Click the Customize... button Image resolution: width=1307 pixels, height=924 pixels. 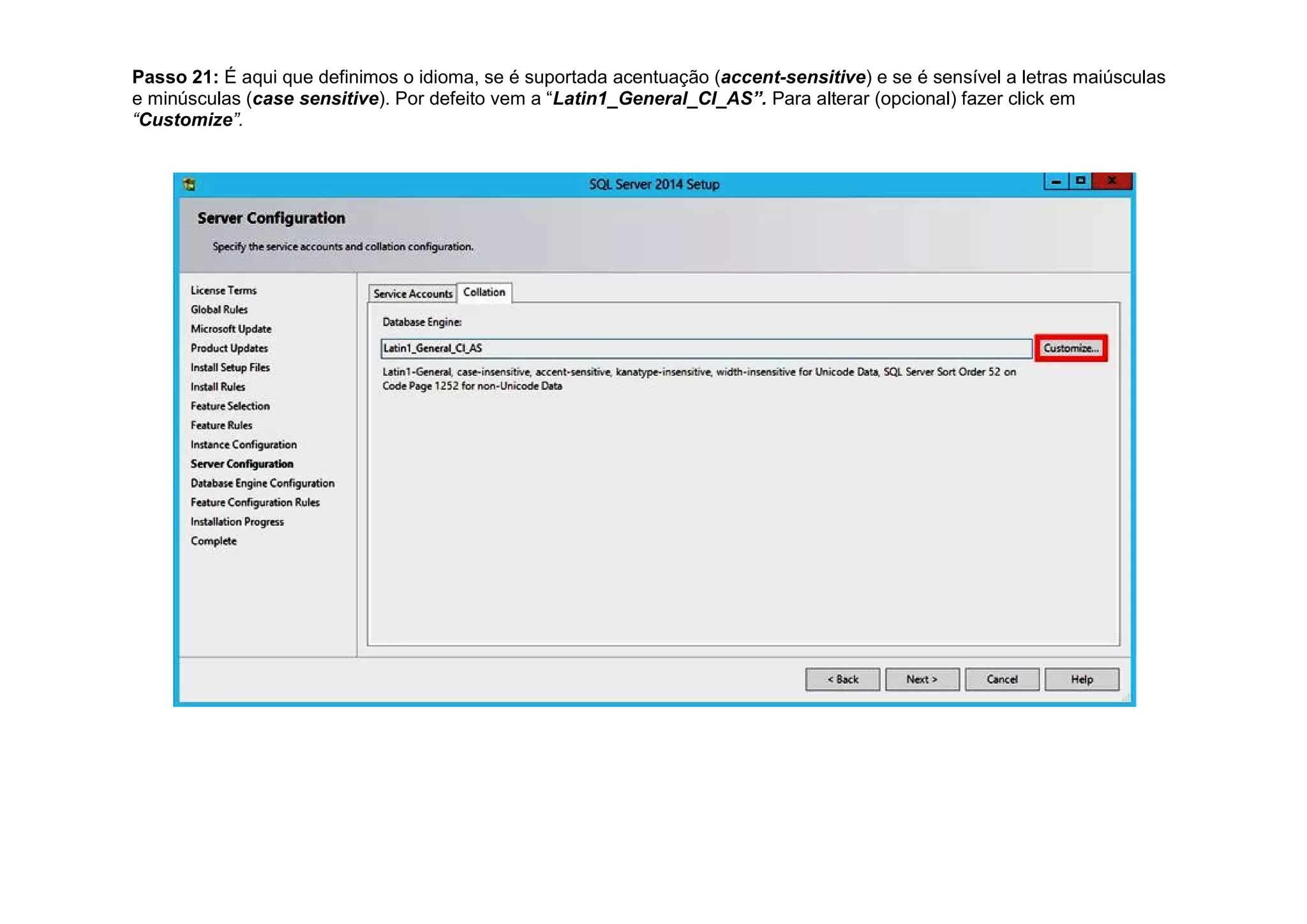tap(1070, 348)
